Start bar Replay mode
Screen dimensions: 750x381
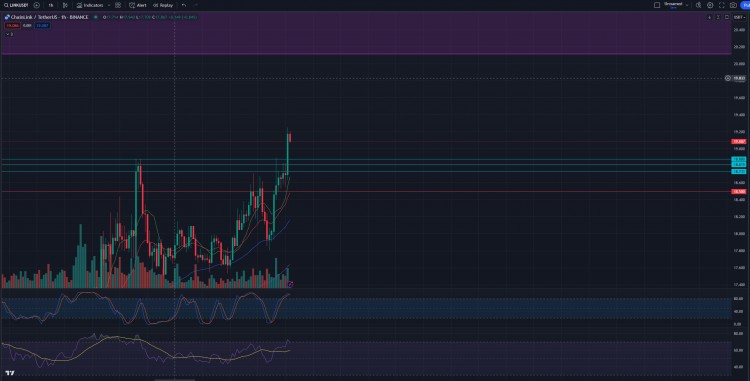coord(163,5)
